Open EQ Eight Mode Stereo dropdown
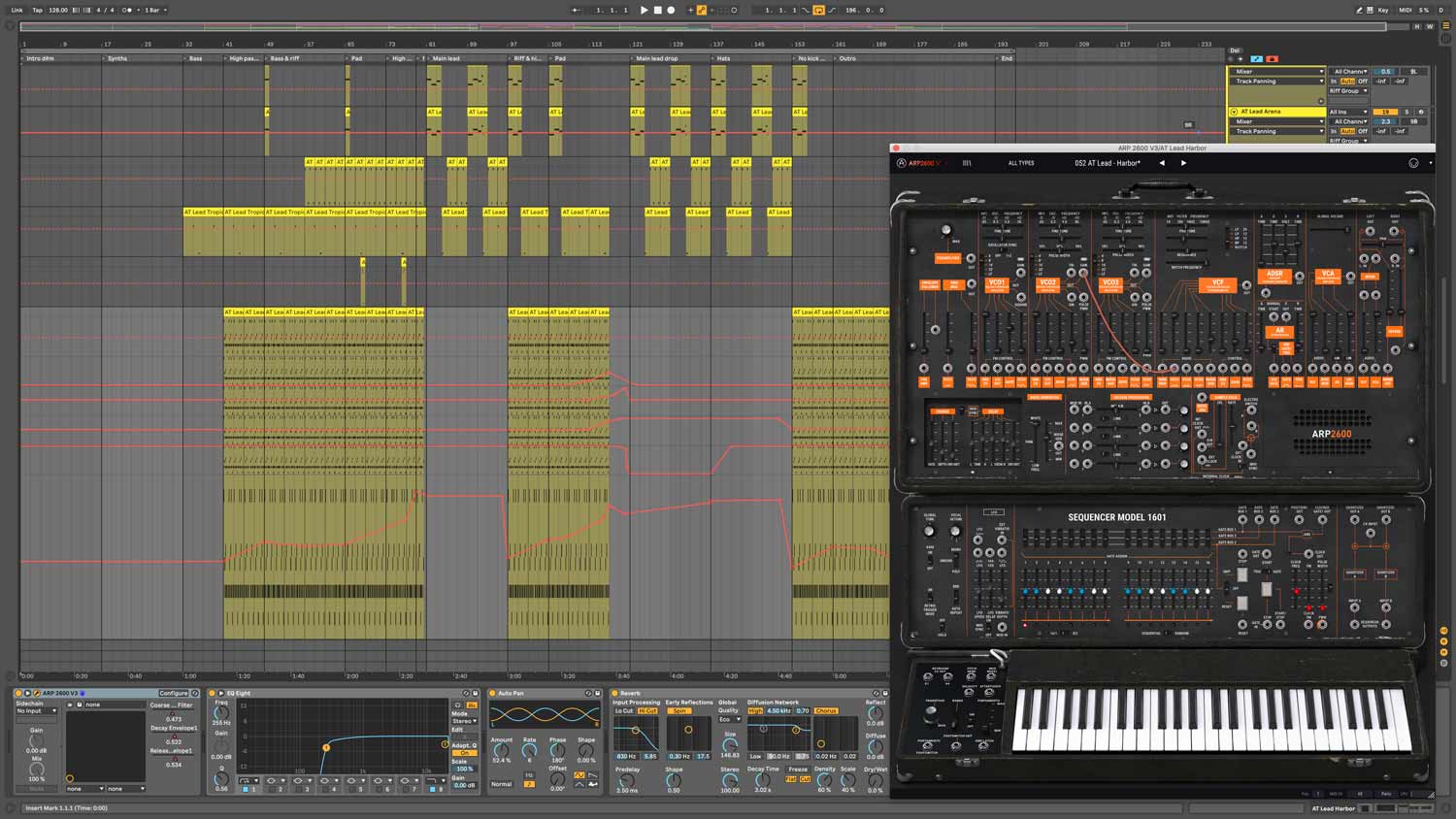The height and width of the screenshot is (819, 1456). (x=464, y=721)
